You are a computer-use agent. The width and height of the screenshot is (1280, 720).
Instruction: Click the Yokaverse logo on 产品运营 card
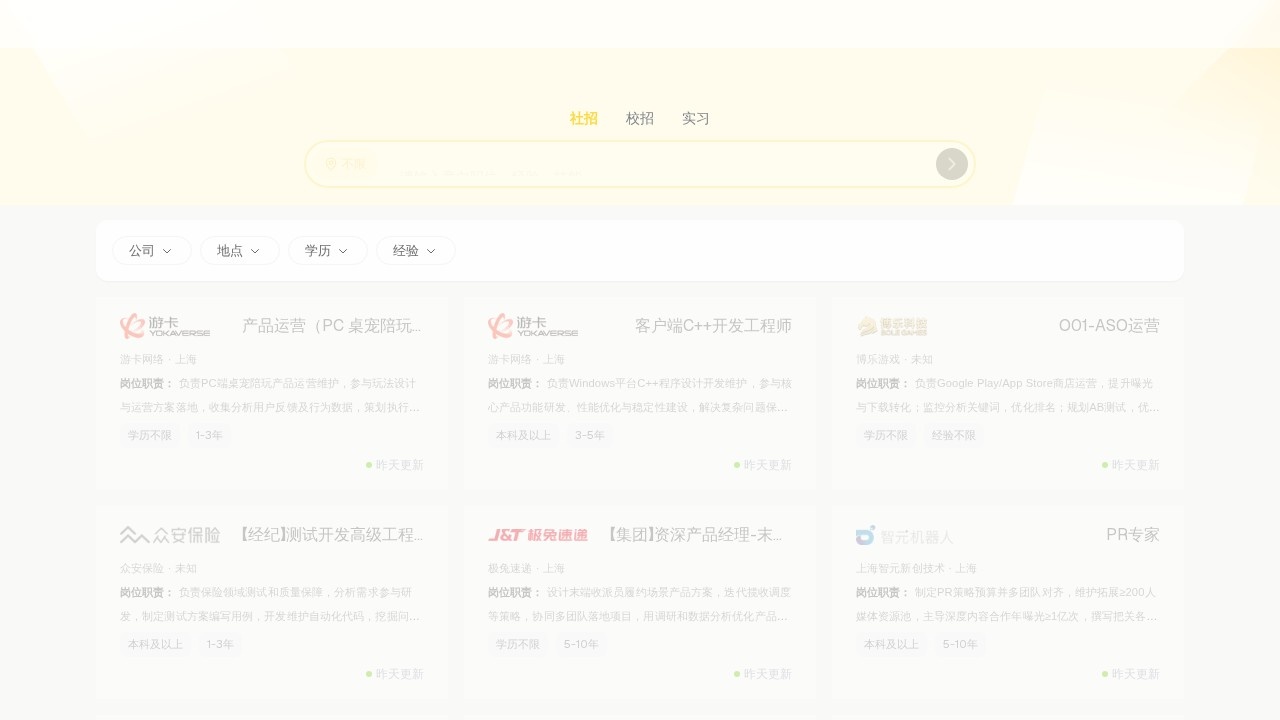click(x=165, y=326)
